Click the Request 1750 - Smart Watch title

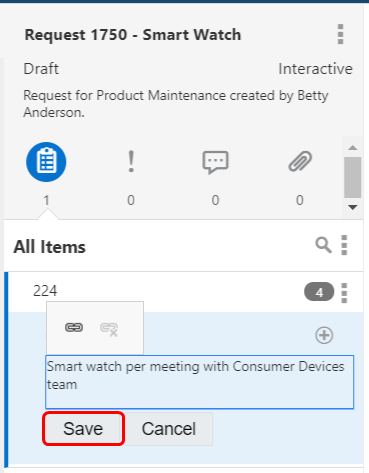[133, 35]
